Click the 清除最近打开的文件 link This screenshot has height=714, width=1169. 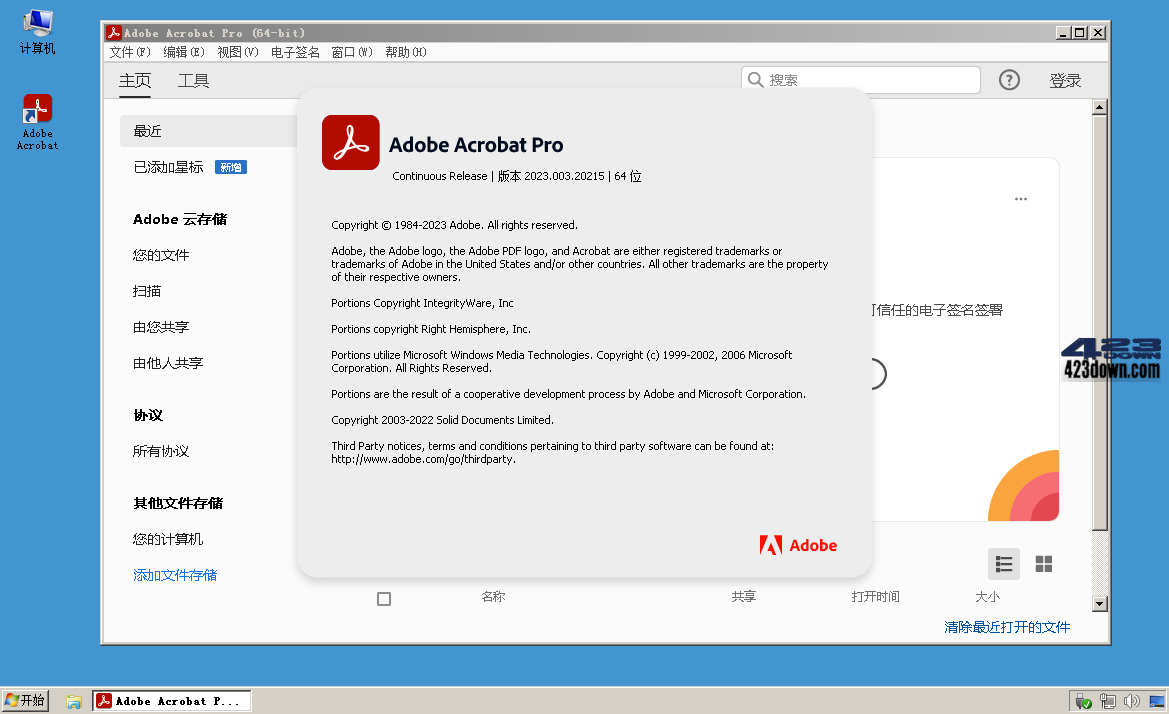pyautogui.click(x=1007, y=627)
